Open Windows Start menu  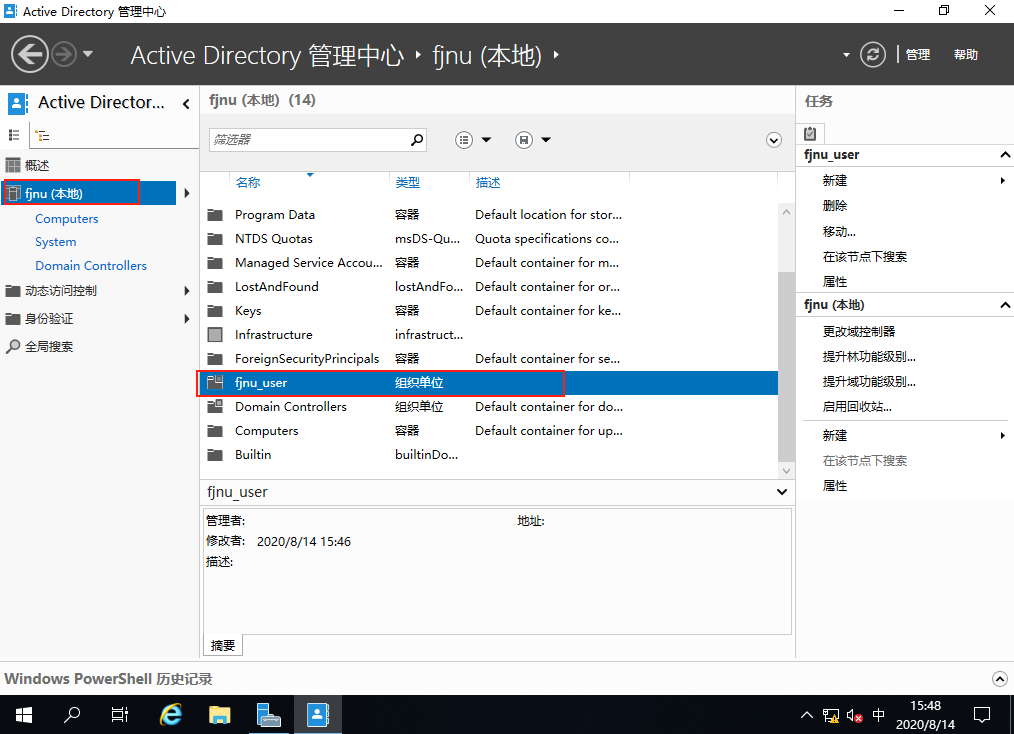click(23, 715)
